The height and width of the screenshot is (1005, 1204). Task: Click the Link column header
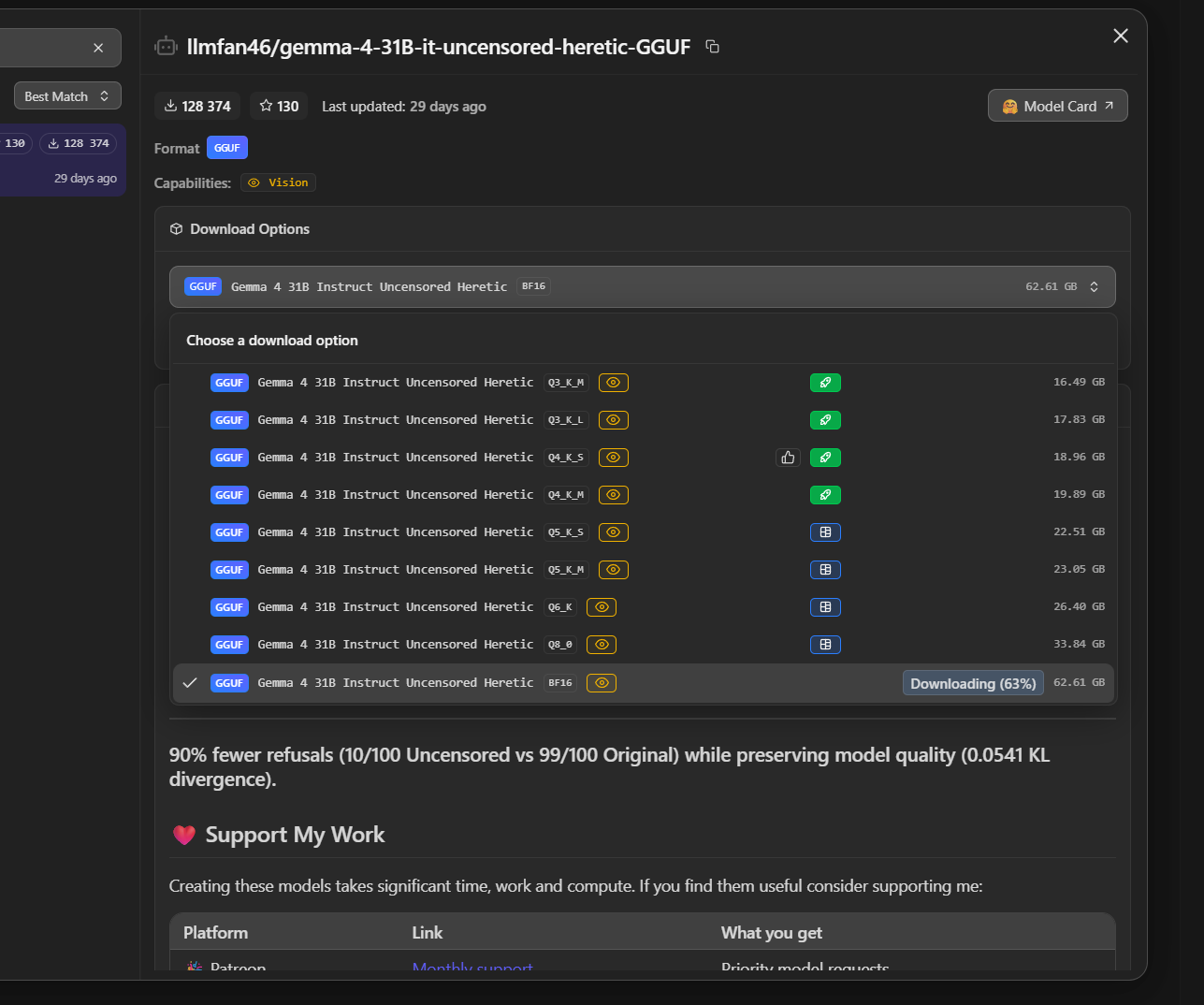point(427,933)
